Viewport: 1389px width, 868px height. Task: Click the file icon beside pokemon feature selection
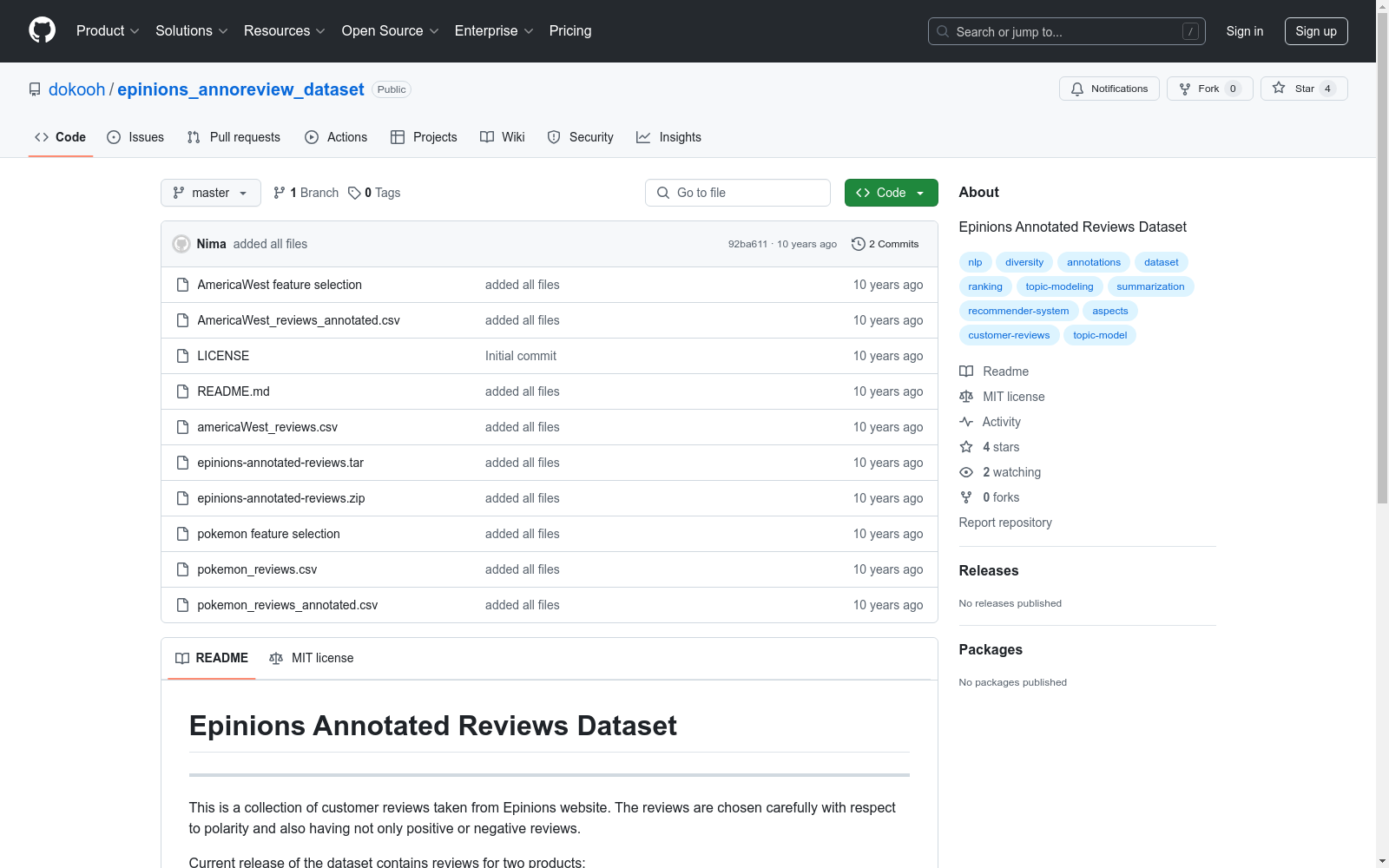tap(182, 534)
